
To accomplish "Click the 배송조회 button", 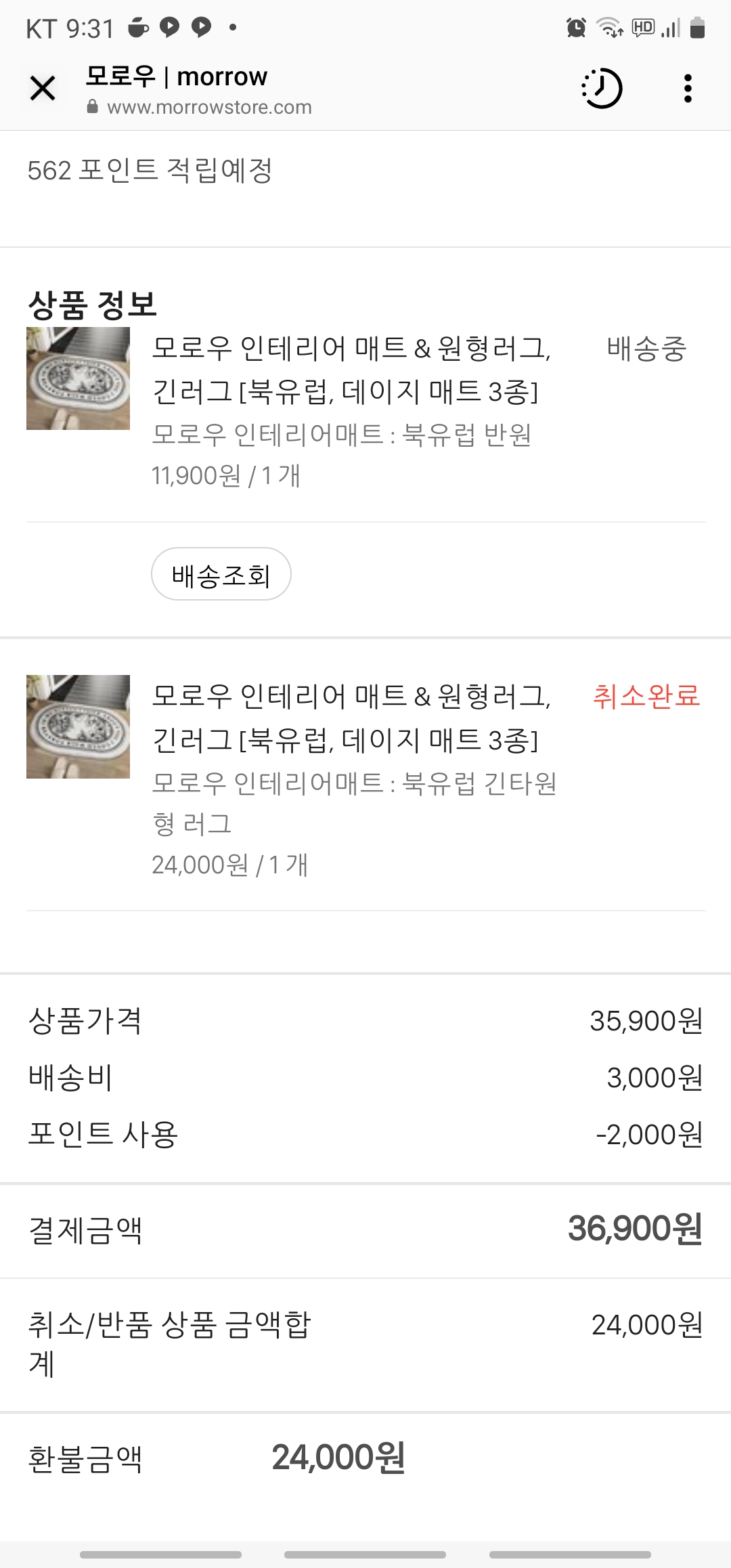I will (x=221, y=574).
